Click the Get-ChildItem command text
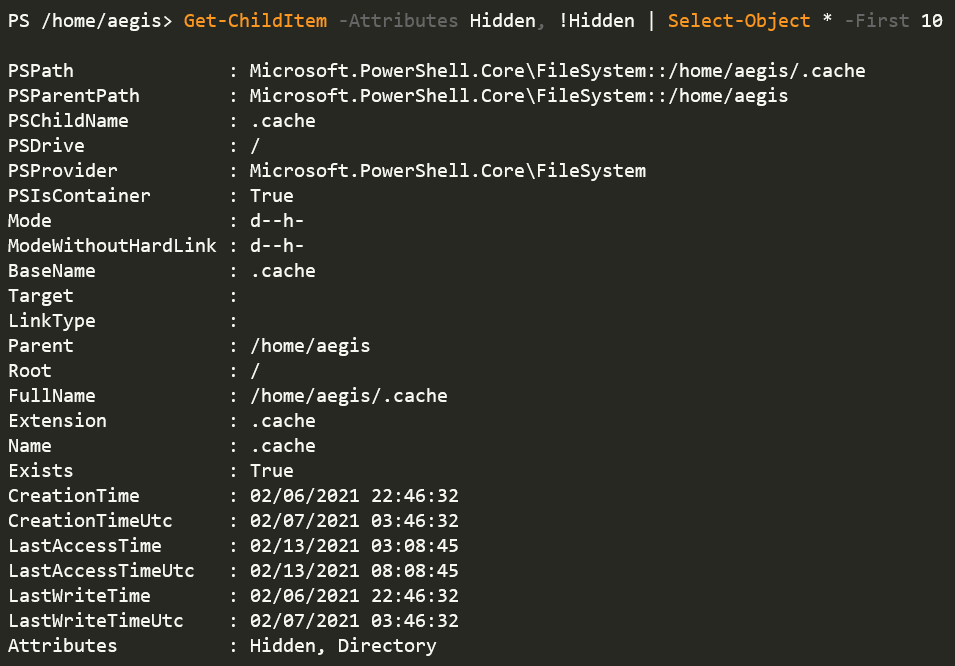 [255, 21]
